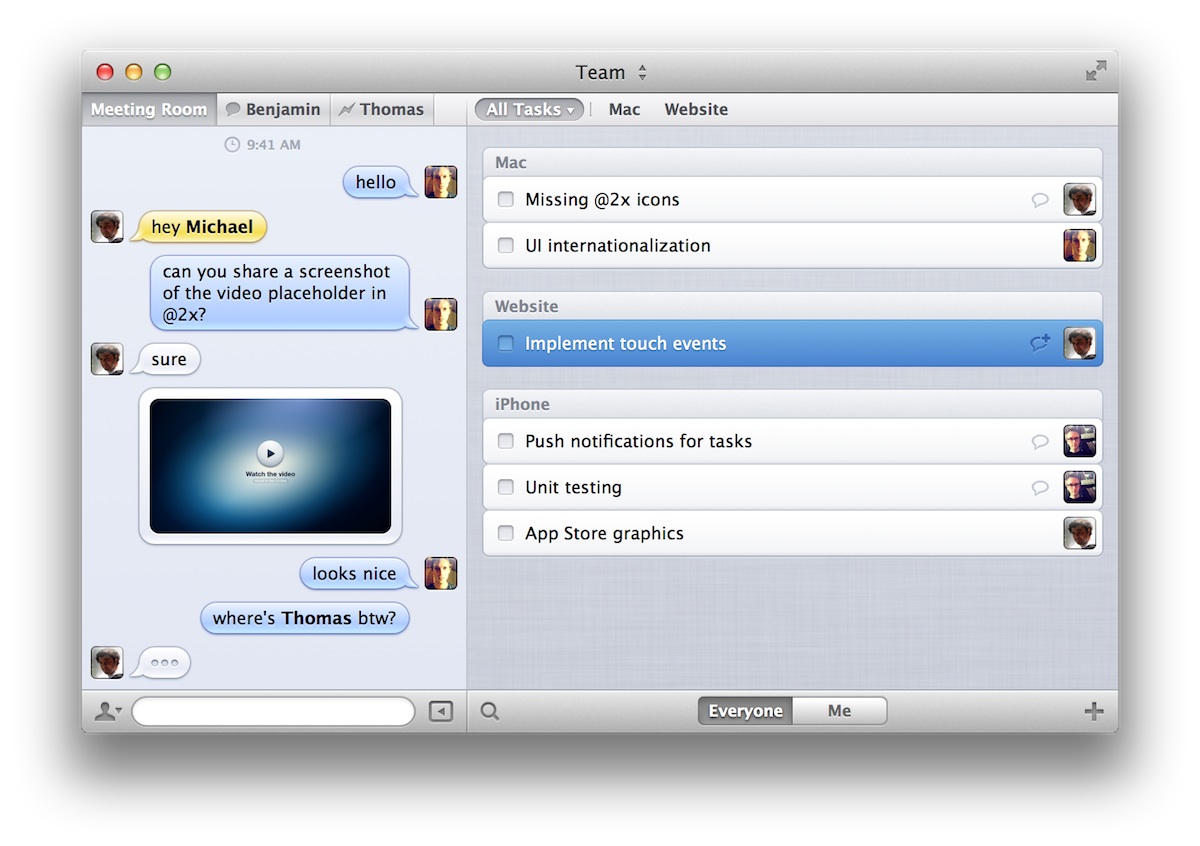Open comment bubble on Unit testing task

(x=1040, y=488)
